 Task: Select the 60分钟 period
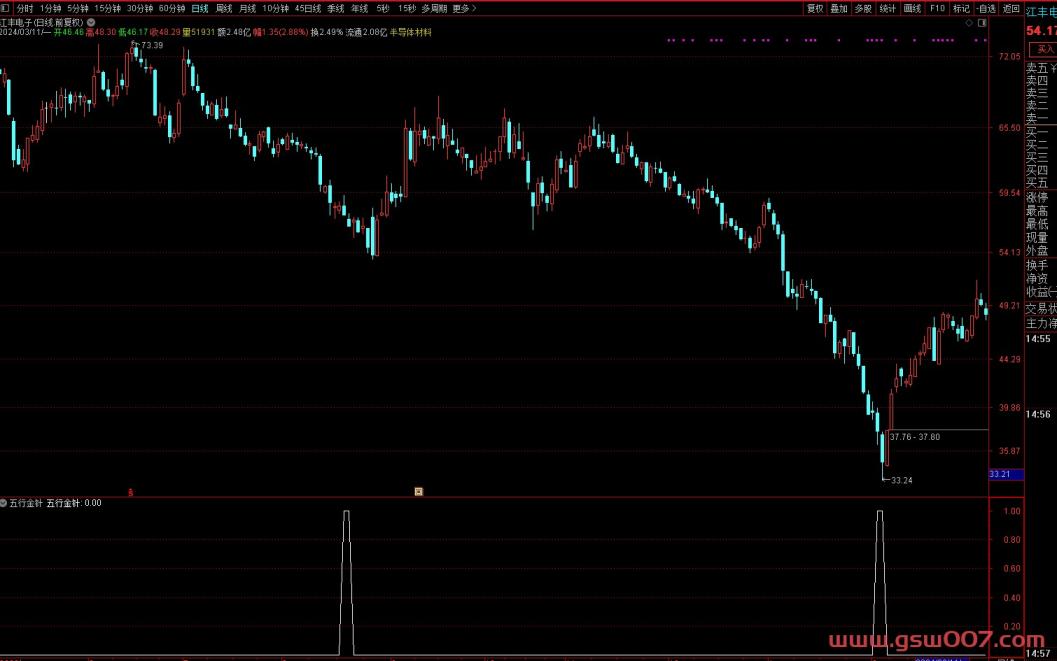tap(172, 8)
